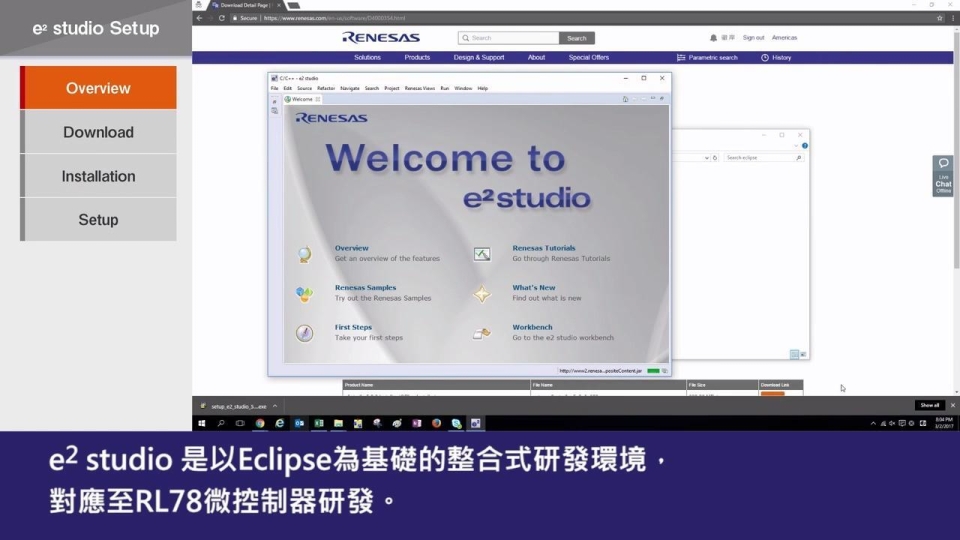Open the First Steps link
960x540 pixels.
tap(353, 327)
